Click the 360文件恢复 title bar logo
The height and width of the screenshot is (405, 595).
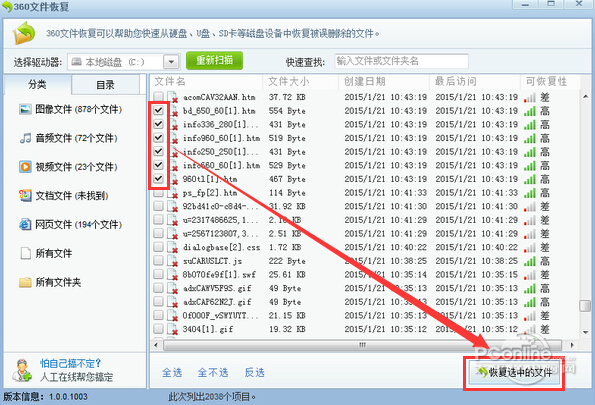[x=7, y=6]
